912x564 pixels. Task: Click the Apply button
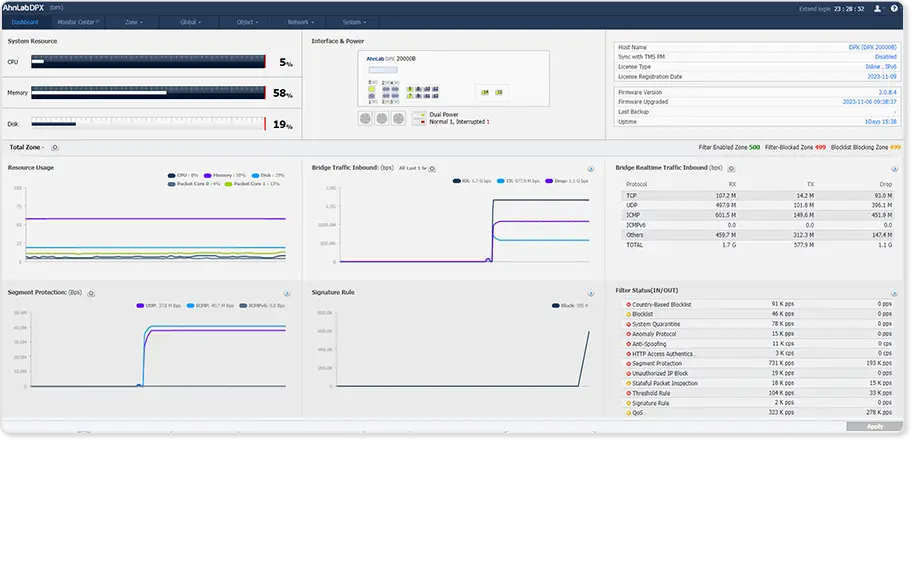(x=874, y=427)
